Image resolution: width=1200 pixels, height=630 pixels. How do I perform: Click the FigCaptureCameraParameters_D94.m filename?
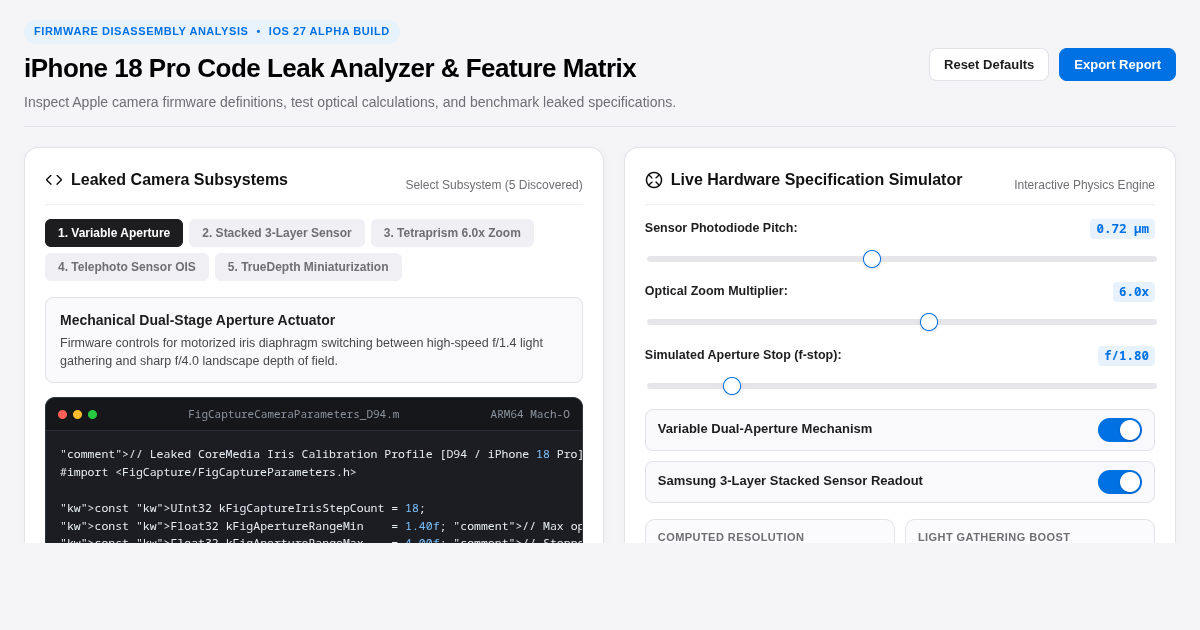pyautogui.click(x=294, y=414)
